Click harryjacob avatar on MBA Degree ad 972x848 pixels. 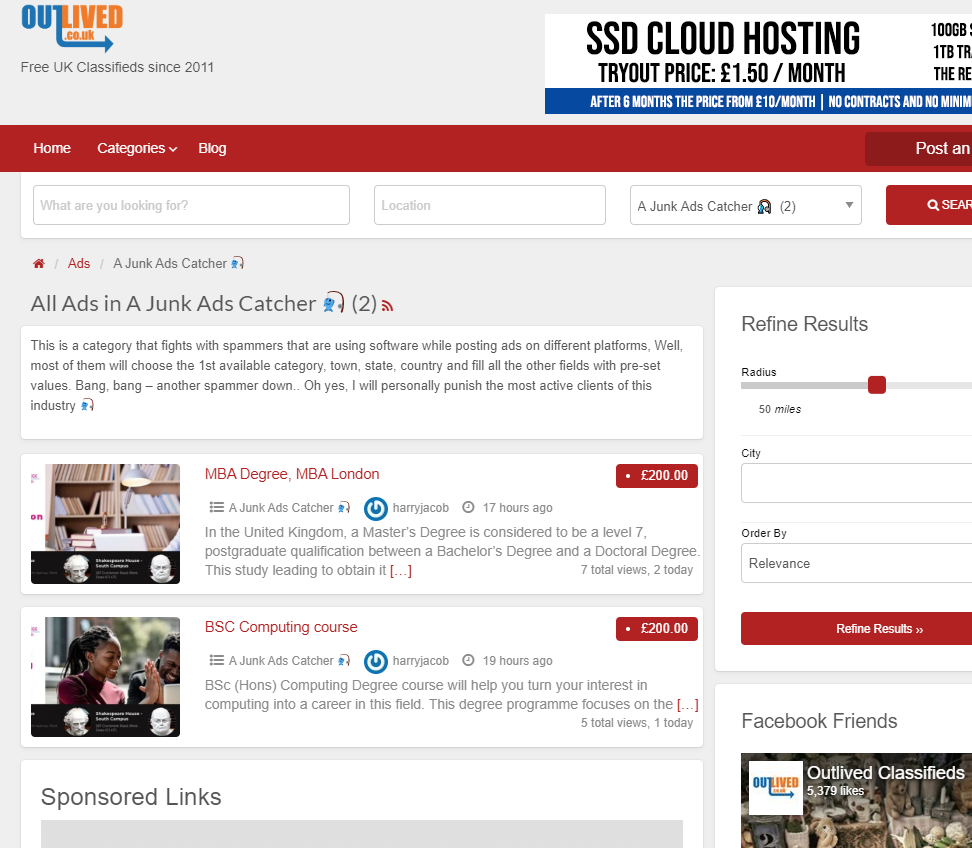tap(376, 508)
